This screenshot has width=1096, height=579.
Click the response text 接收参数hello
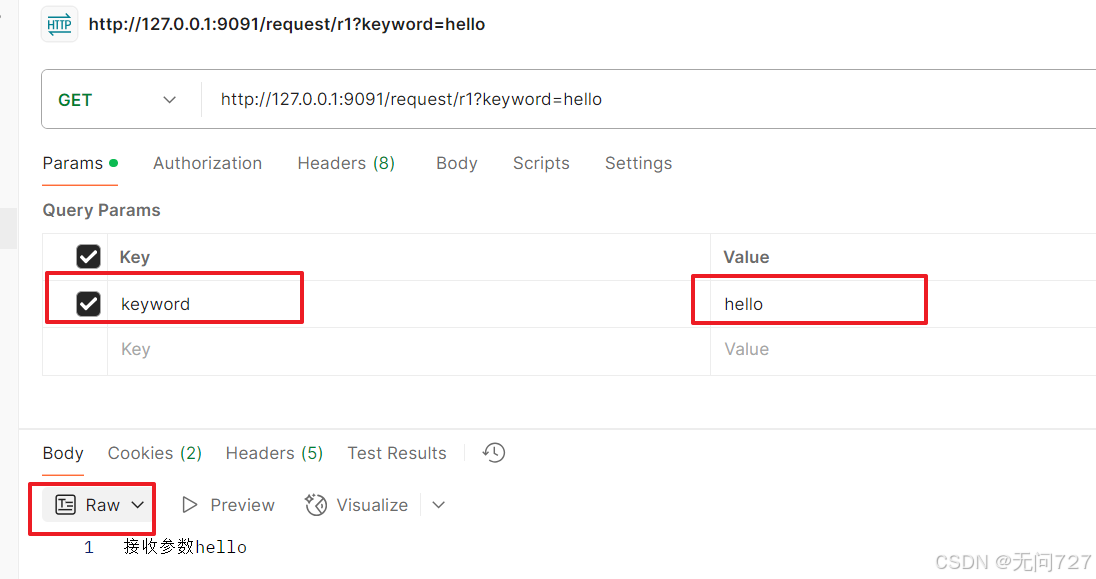(x=185, y=547)
